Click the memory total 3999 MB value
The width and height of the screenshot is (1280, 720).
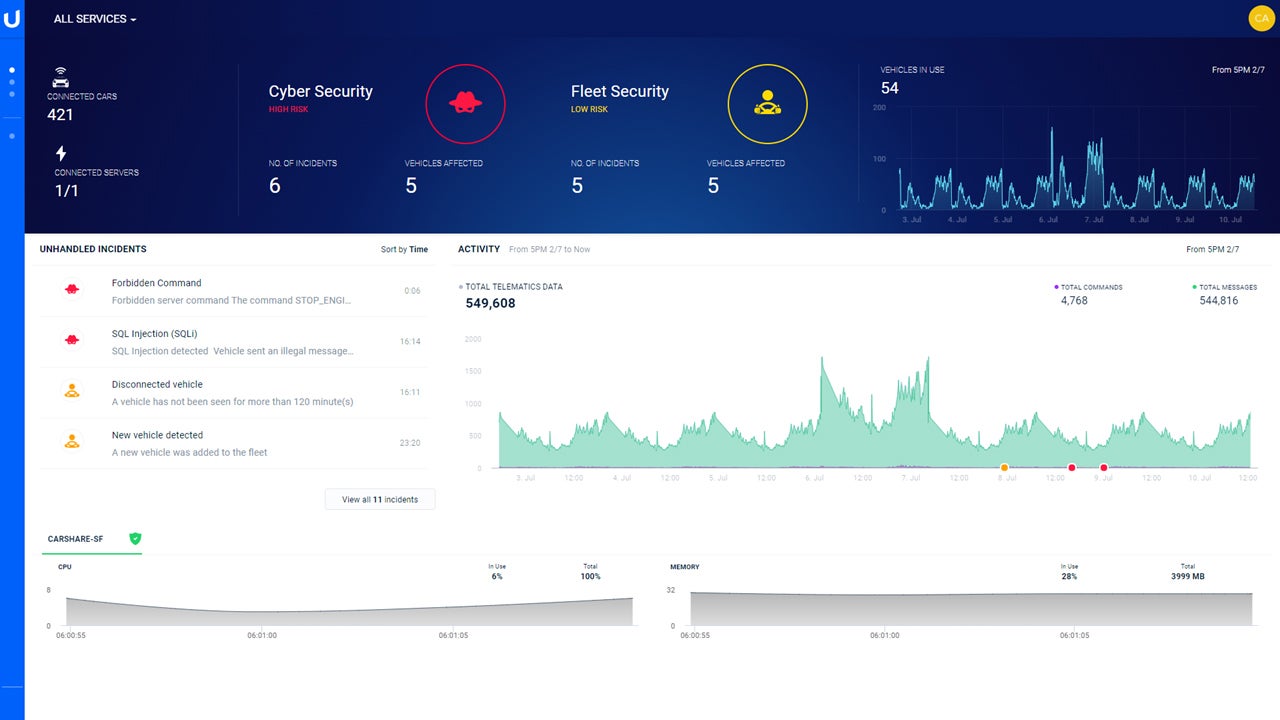pos(1188,576)
